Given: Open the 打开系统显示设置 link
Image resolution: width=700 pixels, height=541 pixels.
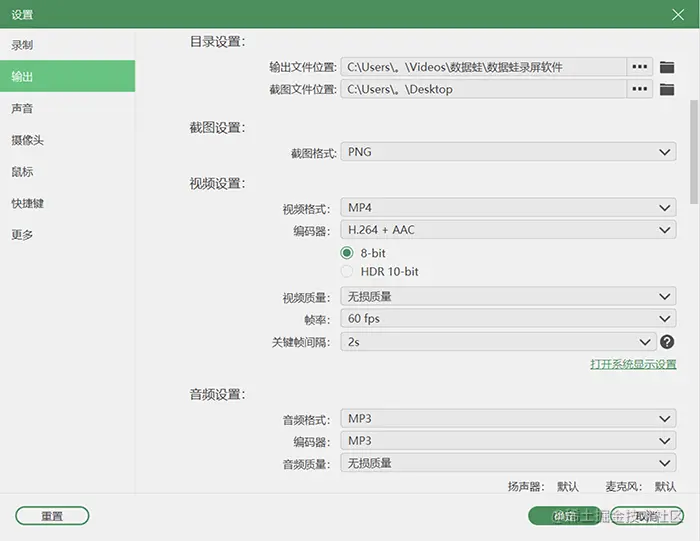Looking at the screenshot, I should tap(633, 364).
